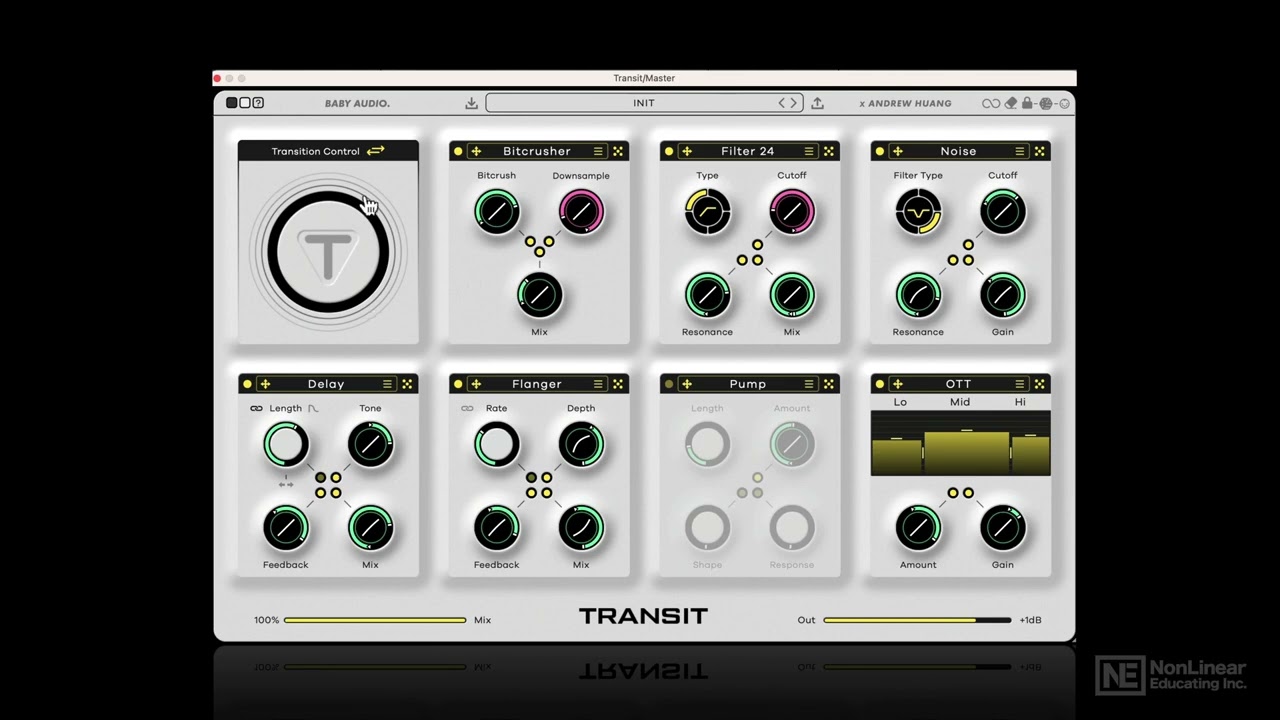Toggle the Noise module power dot

click(880, 151)
